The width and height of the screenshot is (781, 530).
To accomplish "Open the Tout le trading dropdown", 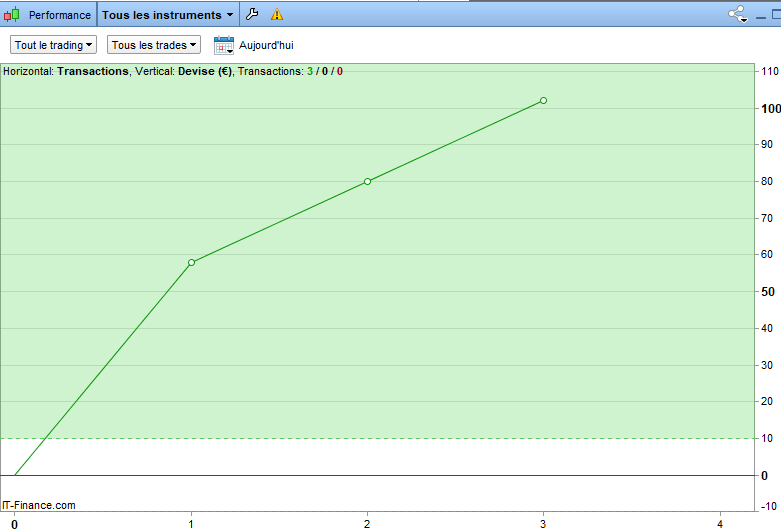I will pyautogui.click(x=53, y=45).
